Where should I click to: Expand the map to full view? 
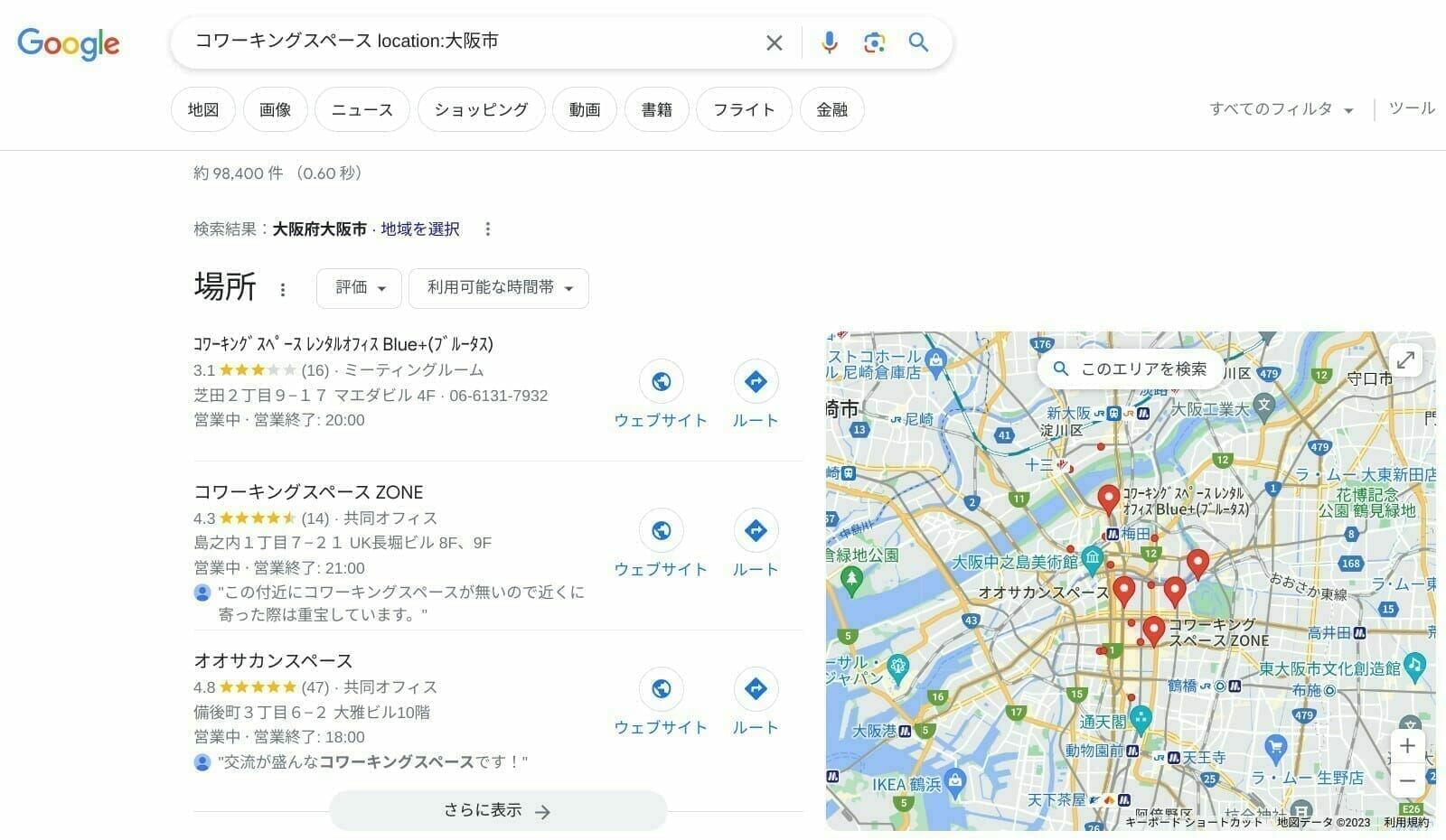click(1406, 359)
